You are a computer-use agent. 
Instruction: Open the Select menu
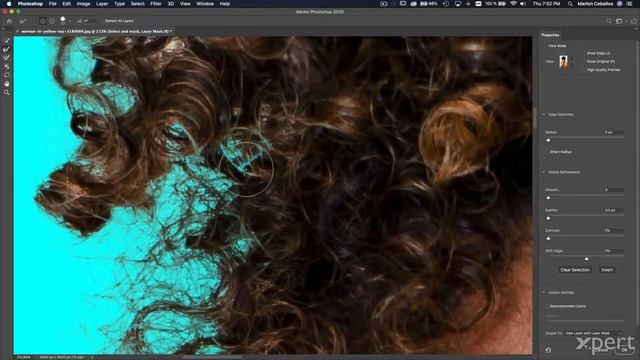[x=138, y=4]
